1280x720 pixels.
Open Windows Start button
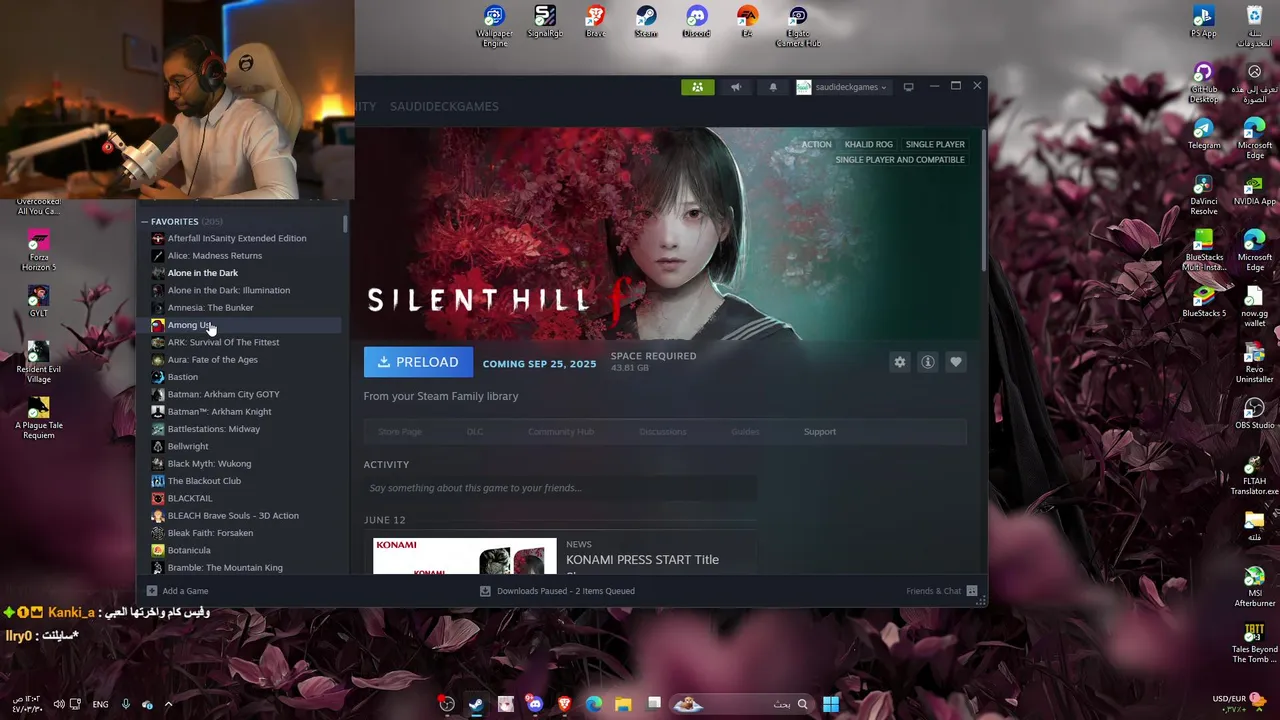coord(831,704)
